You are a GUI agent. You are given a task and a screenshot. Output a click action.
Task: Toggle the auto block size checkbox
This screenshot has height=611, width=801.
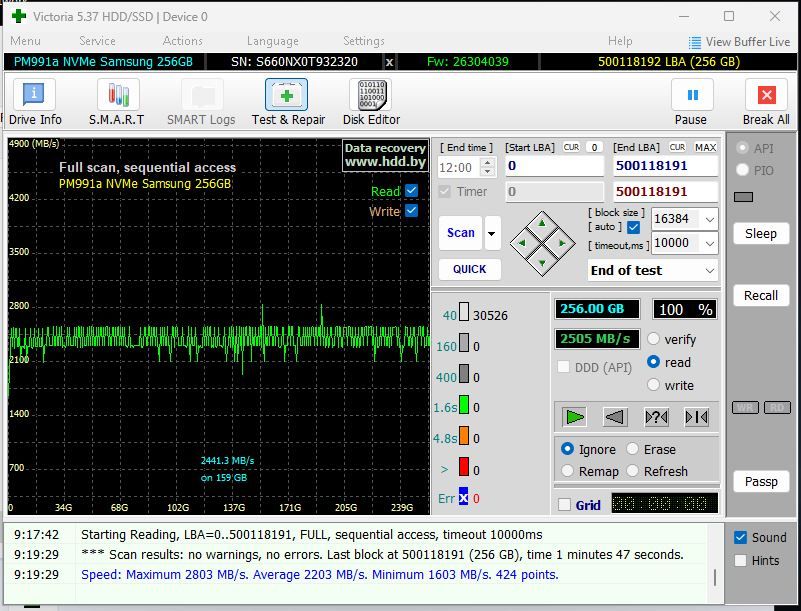tap(633, 227)
